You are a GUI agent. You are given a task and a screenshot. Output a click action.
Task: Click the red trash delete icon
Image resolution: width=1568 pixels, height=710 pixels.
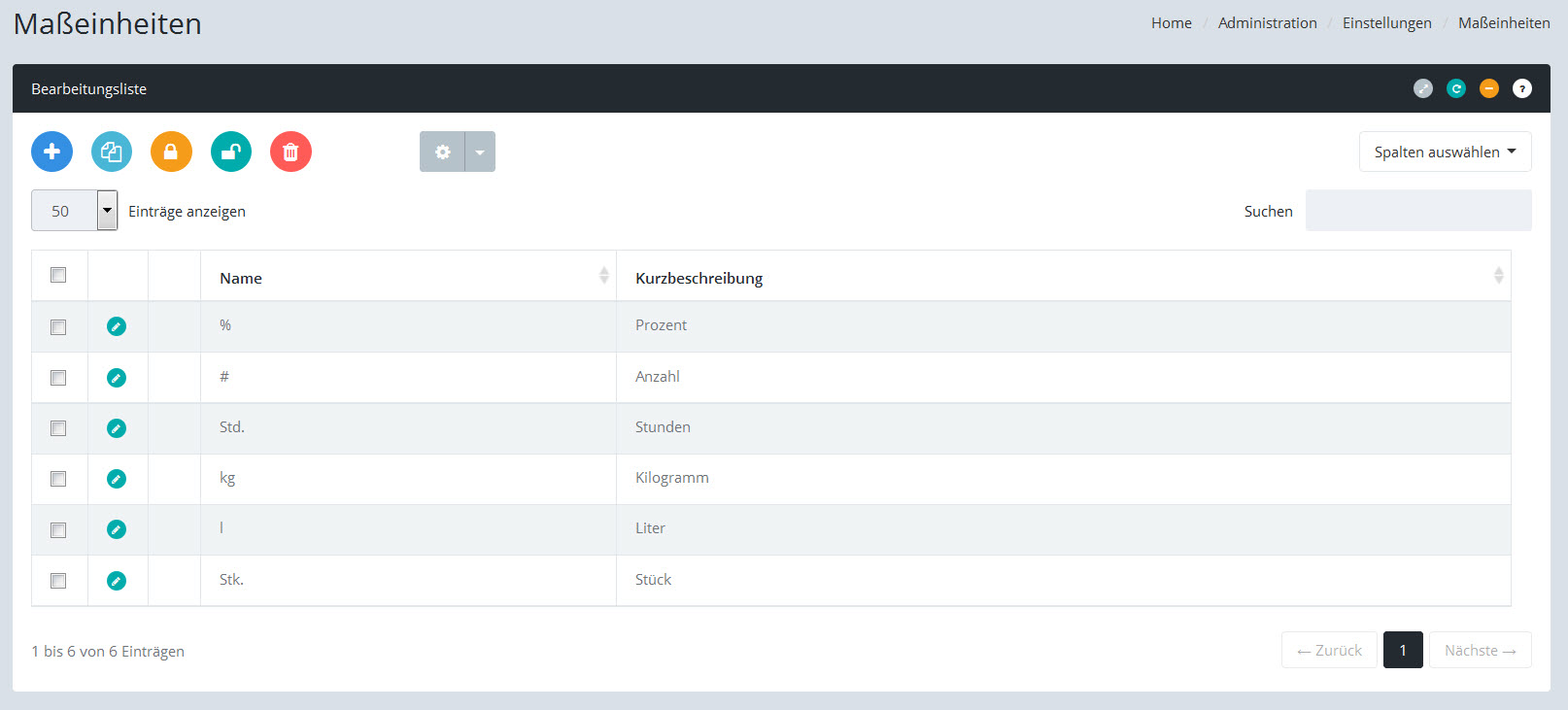coord(290,152)
